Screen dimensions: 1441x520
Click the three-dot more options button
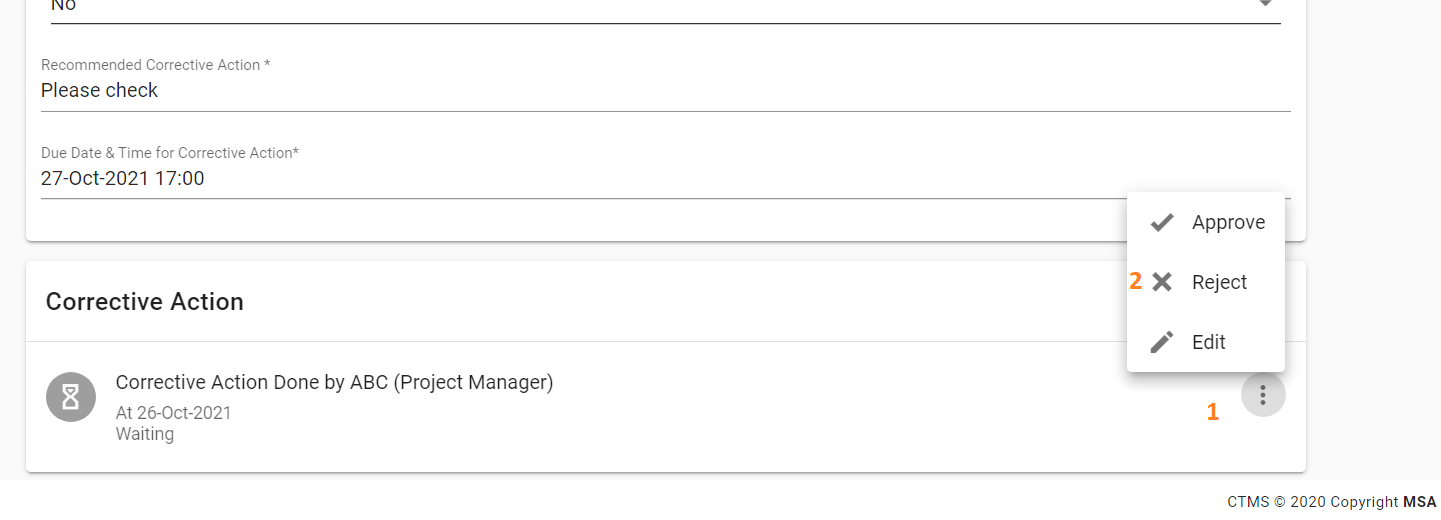(1263, 395)
